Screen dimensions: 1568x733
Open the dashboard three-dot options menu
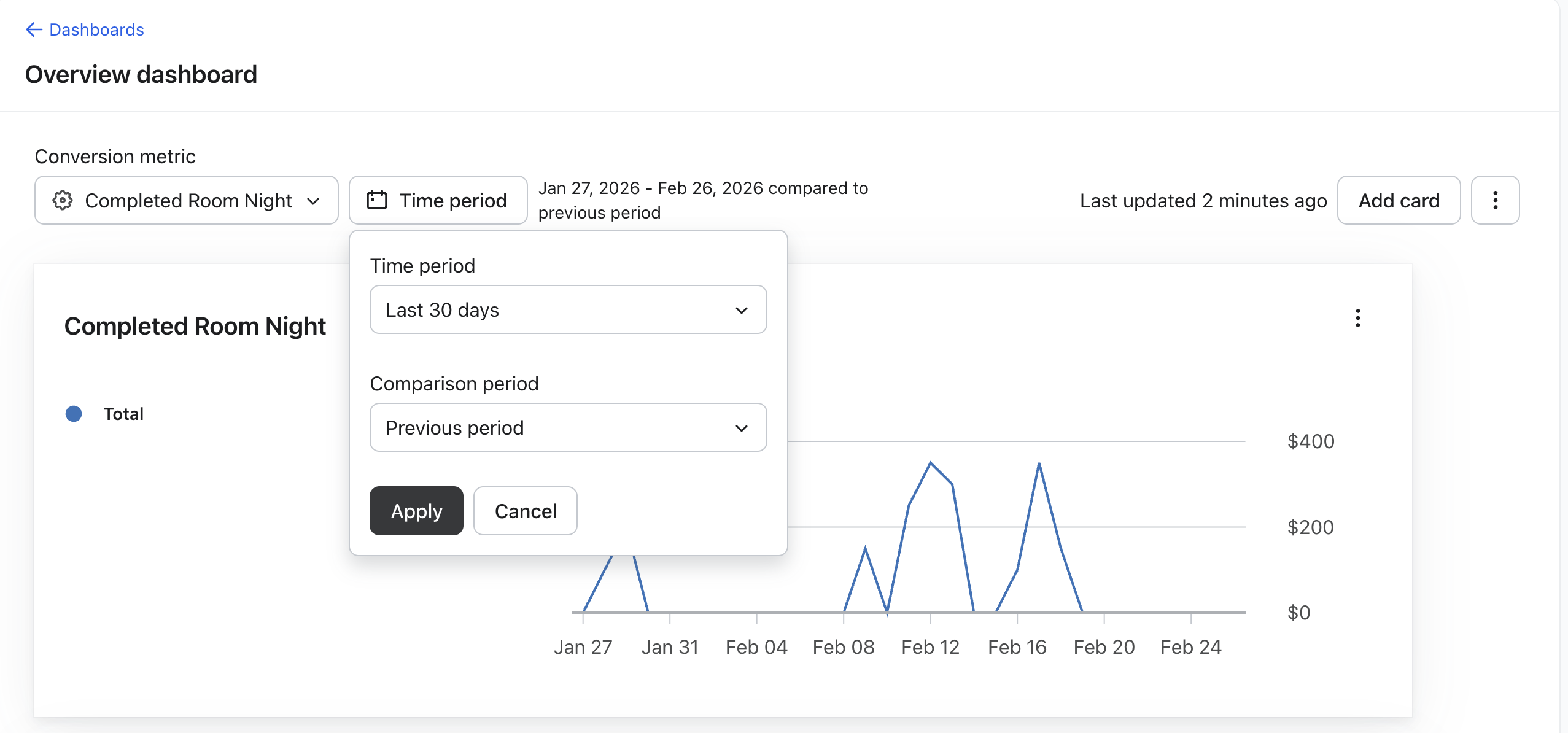pyautogui.click(x=1495, y=200)
